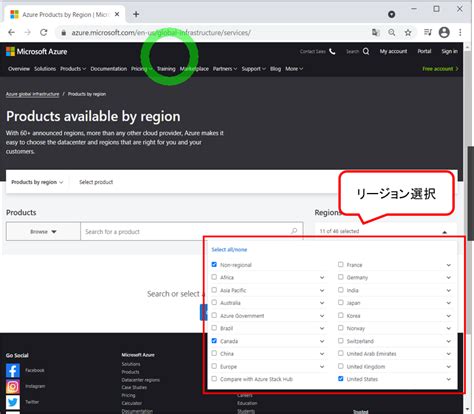Check the Europe checkbox

pos(214,366)
